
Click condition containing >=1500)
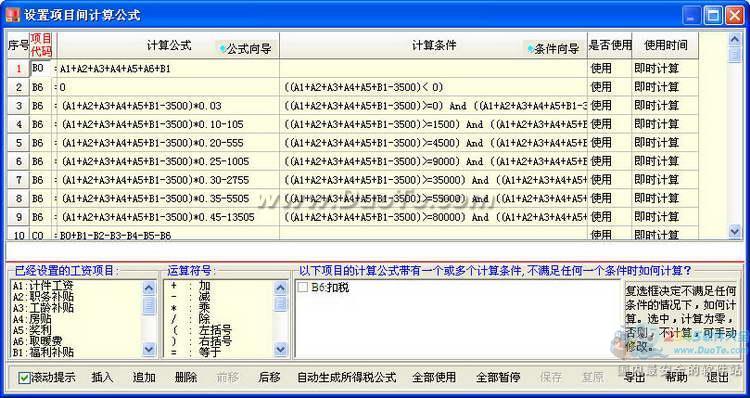[x=433, y=124]
